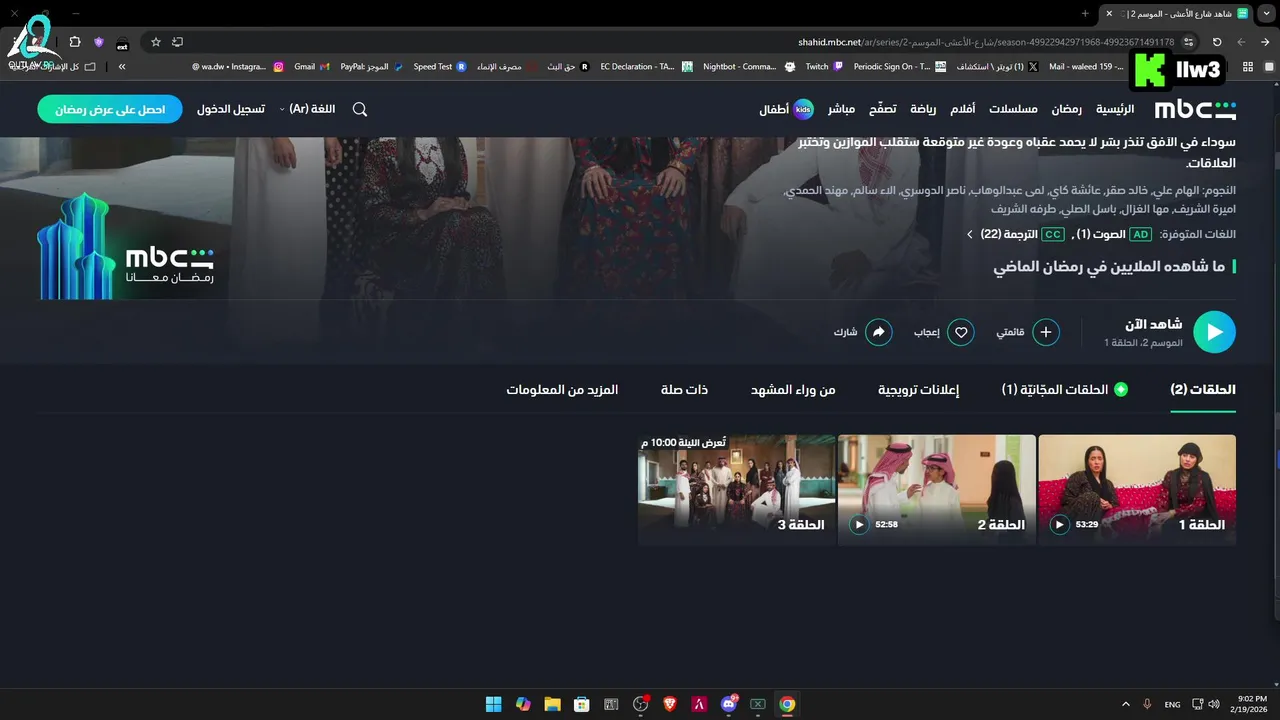Click play icon on Episode 2 card
Image resolution: width=1280 pixels, height=720 pixels.
(x=858, y=524)
